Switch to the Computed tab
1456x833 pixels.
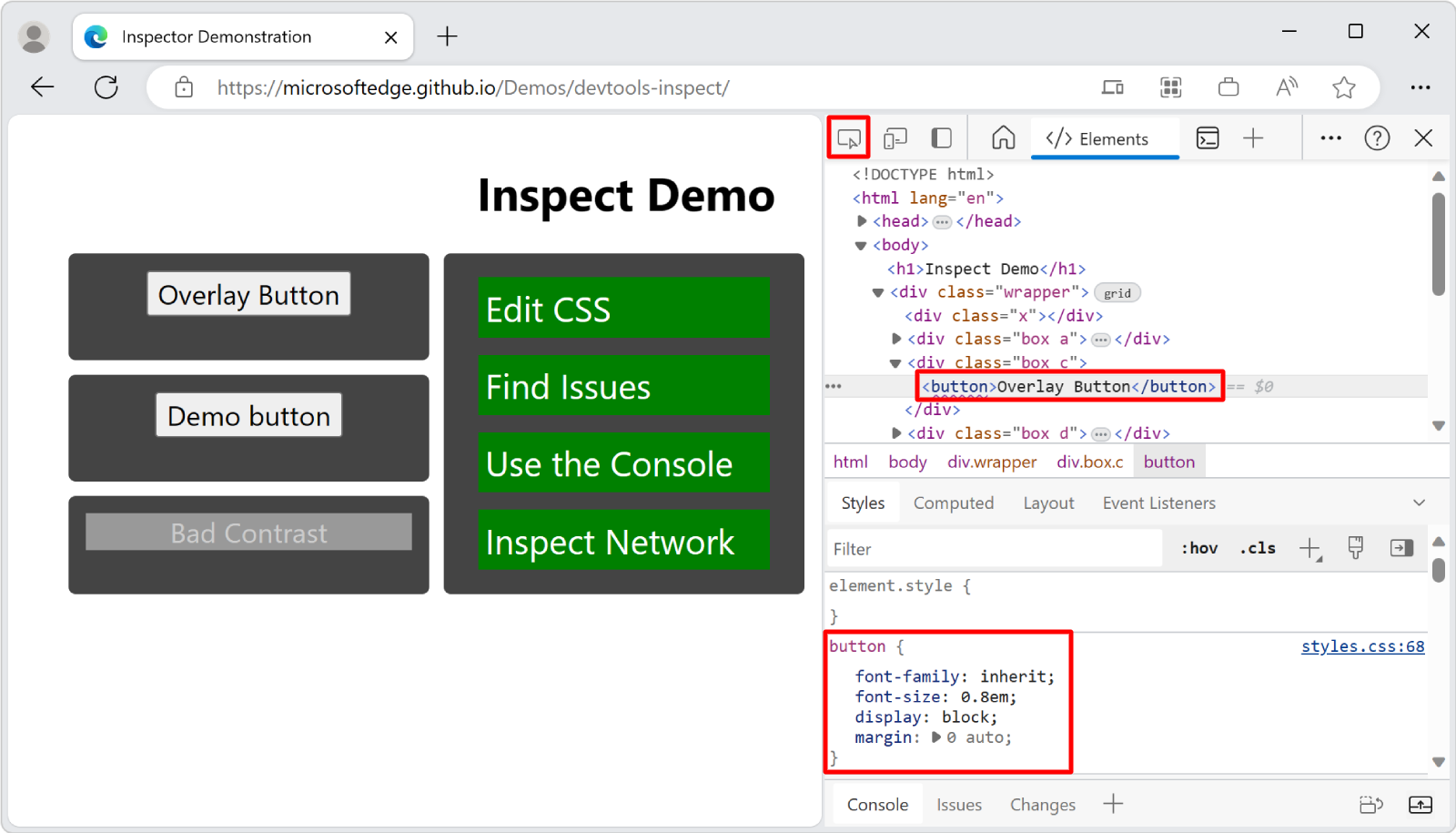pos(953,503)
